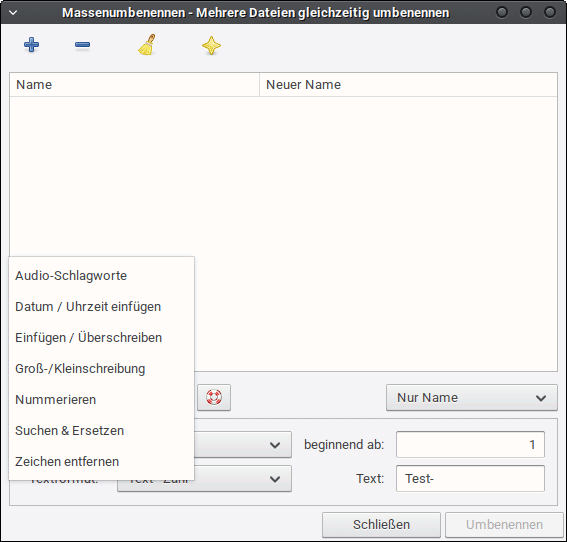Sort by the Neuer Name column header
Viewport: 567px width, 542px height.
tap(408, 85)
